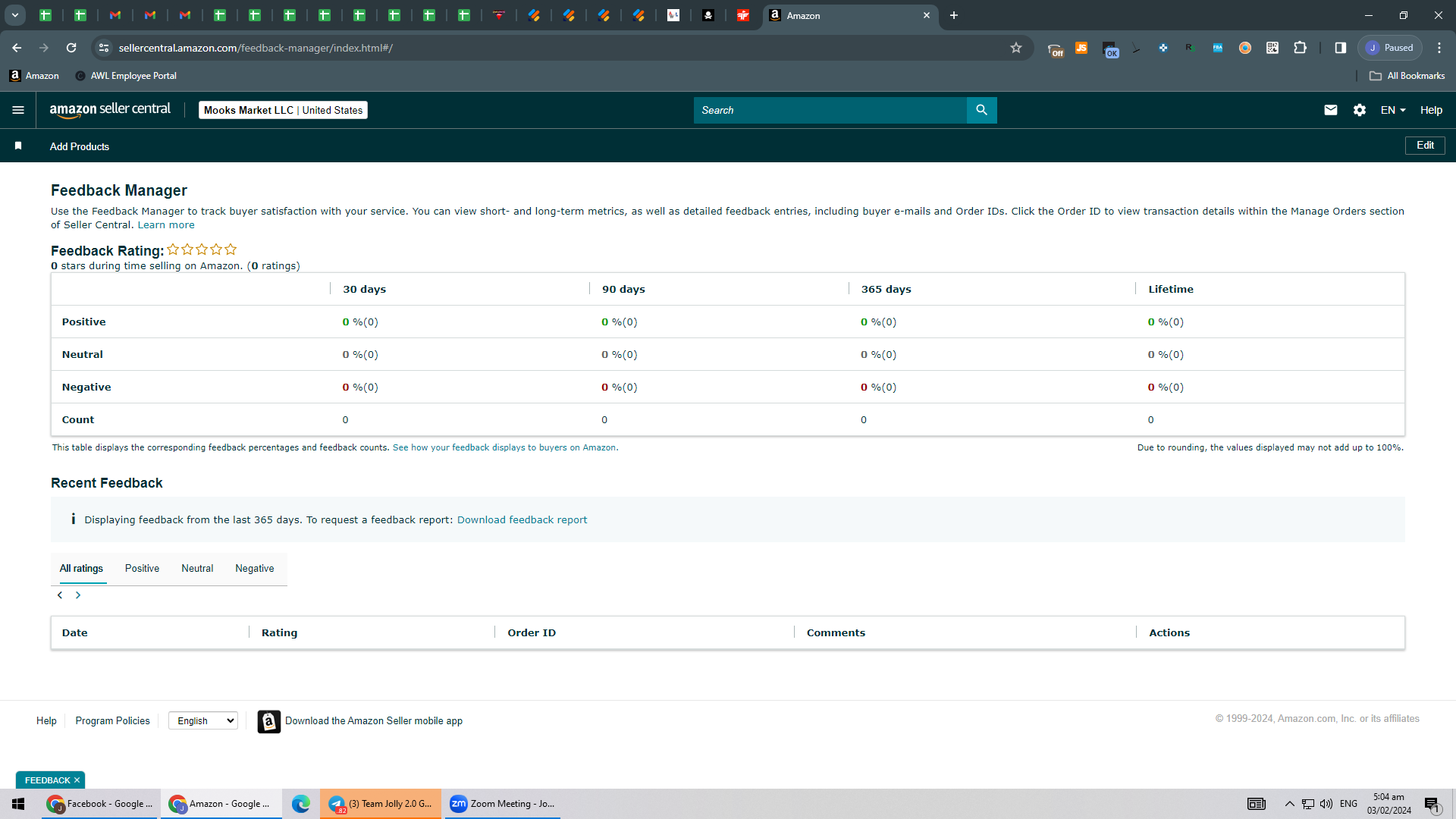Reload the page
1456x819 pixels.
click(71, 48)
